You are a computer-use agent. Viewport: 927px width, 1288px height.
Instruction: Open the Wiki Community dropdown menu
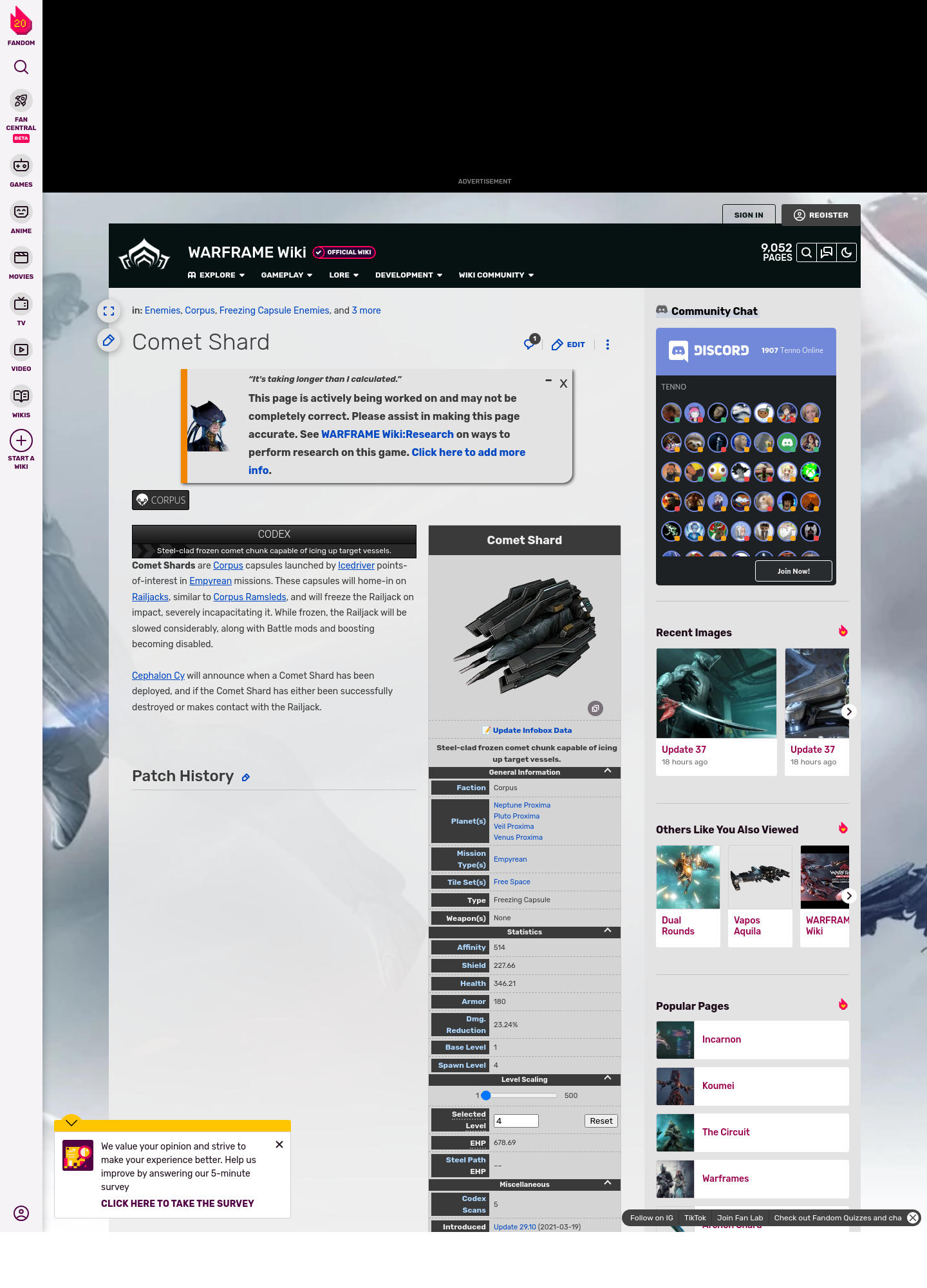click(496, 275)
